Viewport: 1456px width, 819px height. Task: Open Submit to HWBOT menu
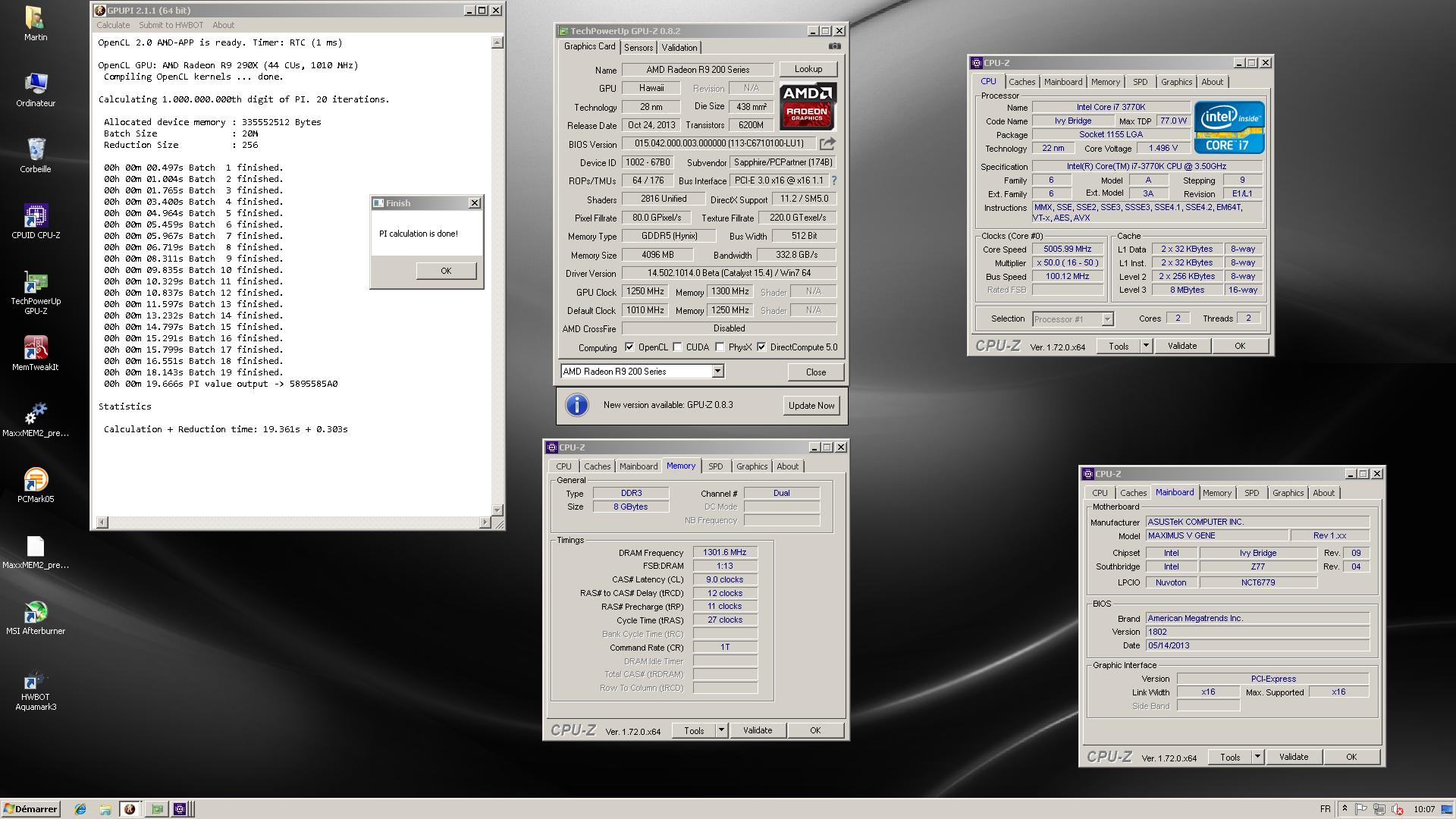tap(171, 25)
